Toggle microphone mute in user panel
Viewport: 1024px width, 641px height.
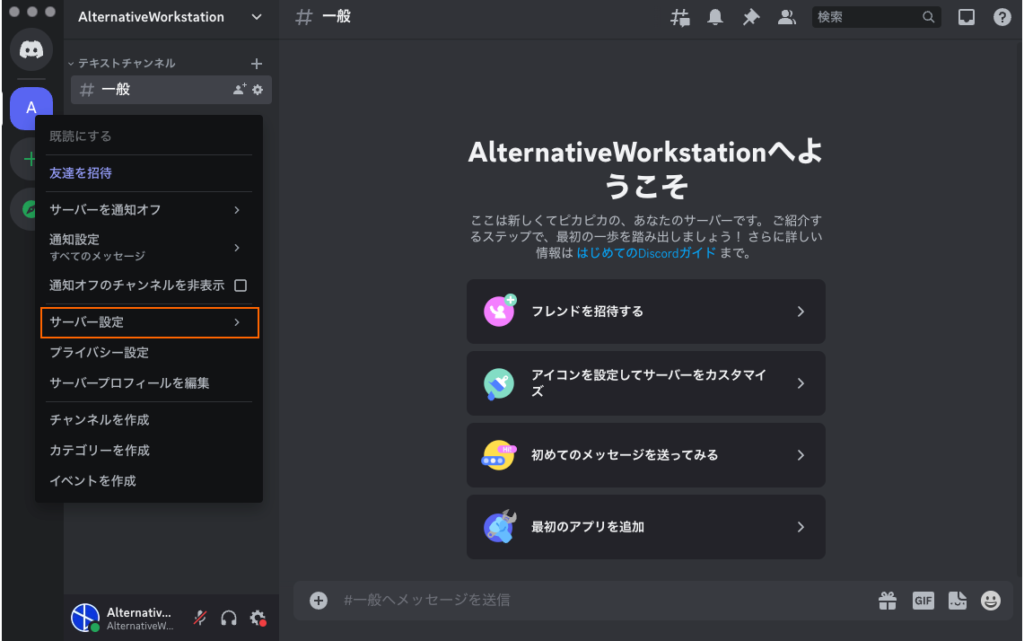[x=200, y=618]
